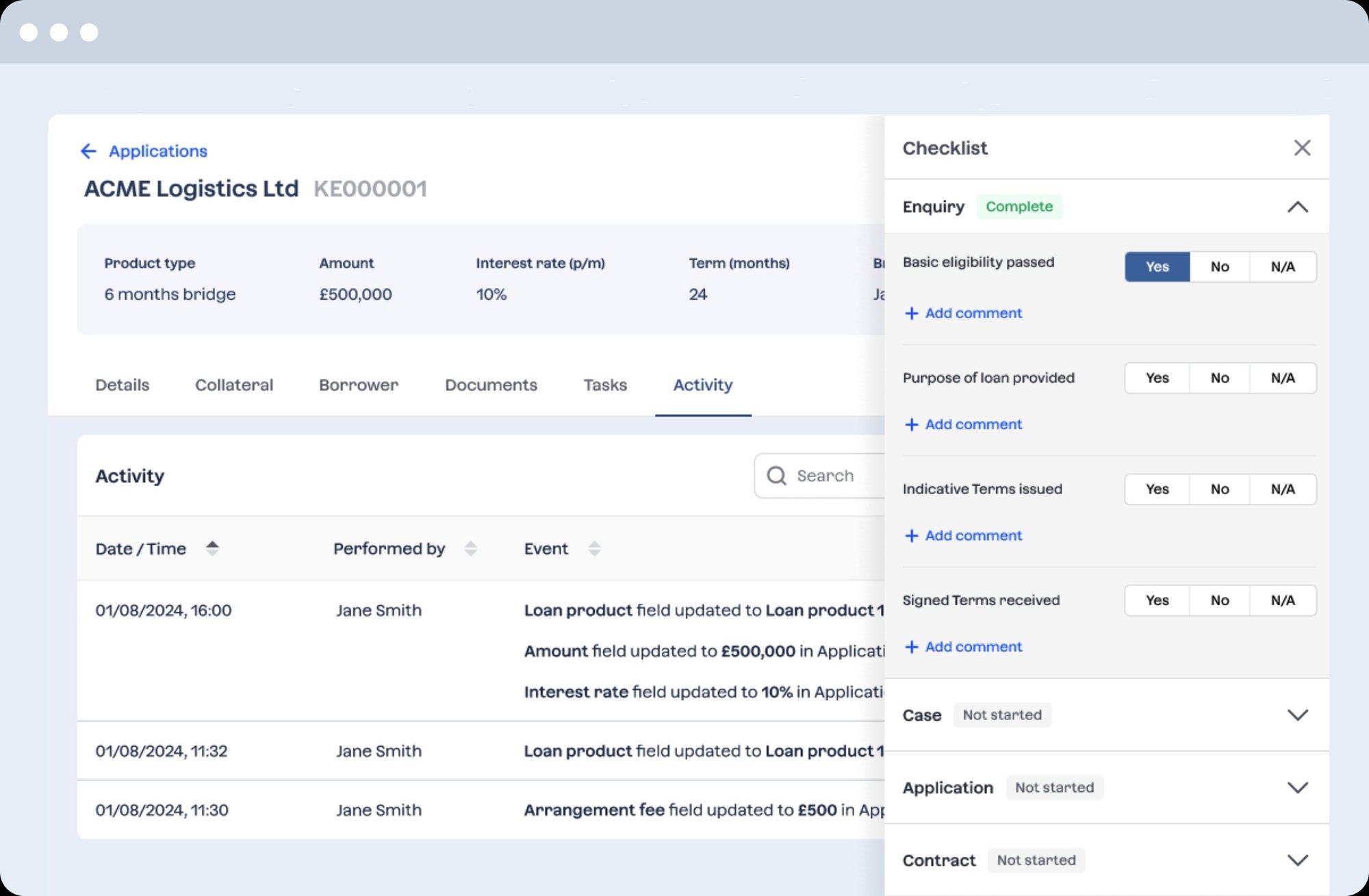Select N/A for Purpose of loan provided
Screen dimensions: 1369x896
point(1283,378)
